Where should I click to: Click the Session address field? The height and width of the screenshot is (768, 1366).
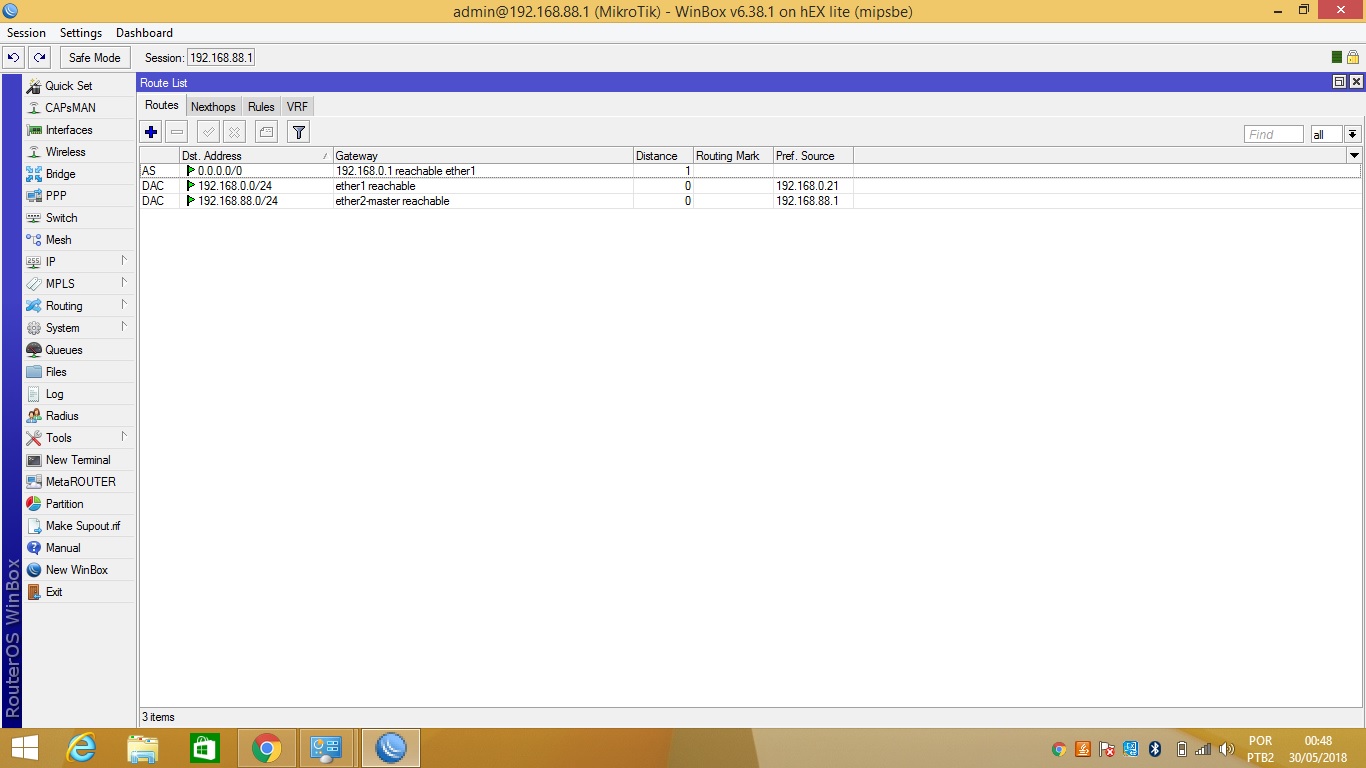[221, 58]
